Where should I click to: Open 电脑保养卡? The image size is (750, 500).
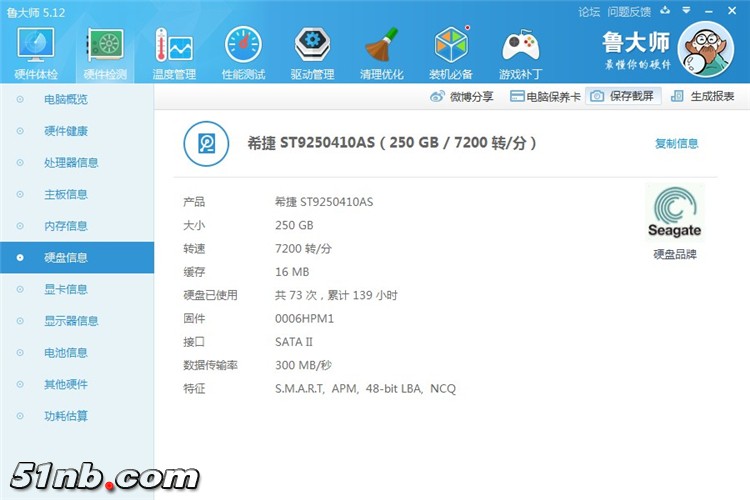pyautogui.click(x=545, y=97)
